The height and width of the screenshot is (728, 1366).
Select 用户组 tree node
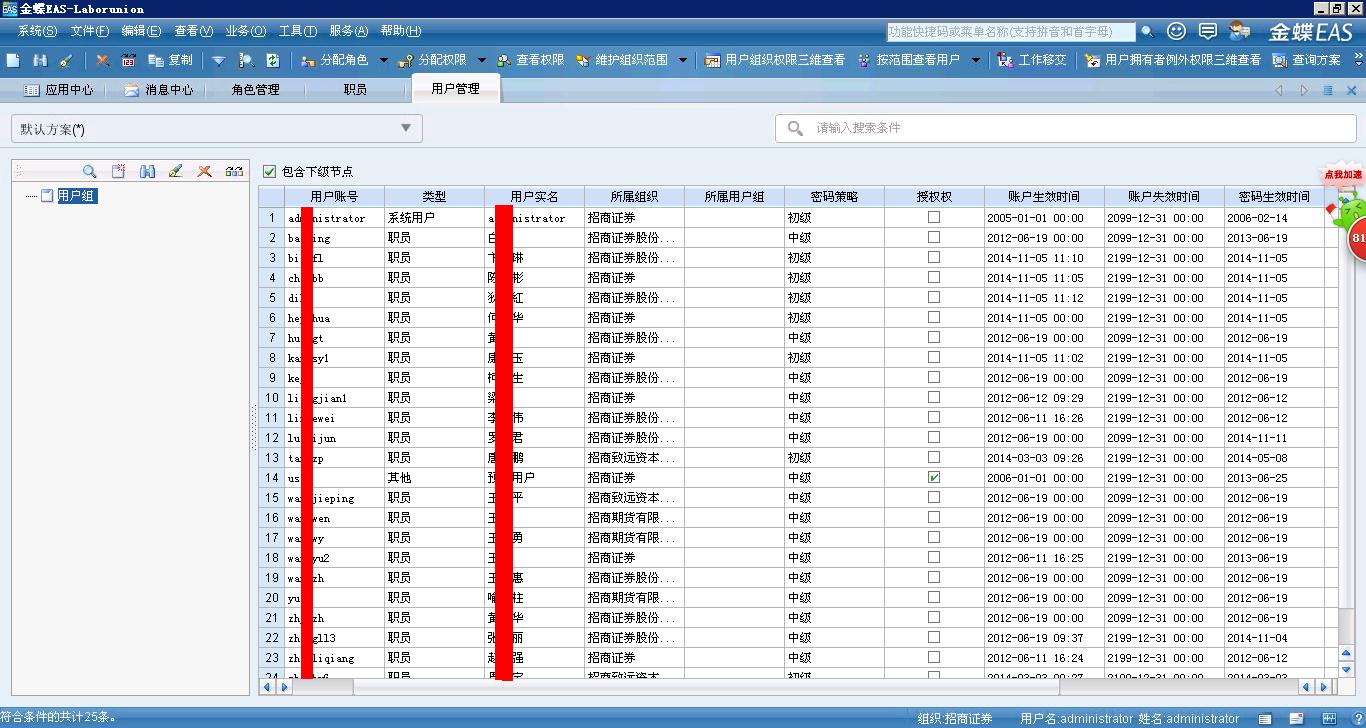pyautogui.click(x=76, y=196)
